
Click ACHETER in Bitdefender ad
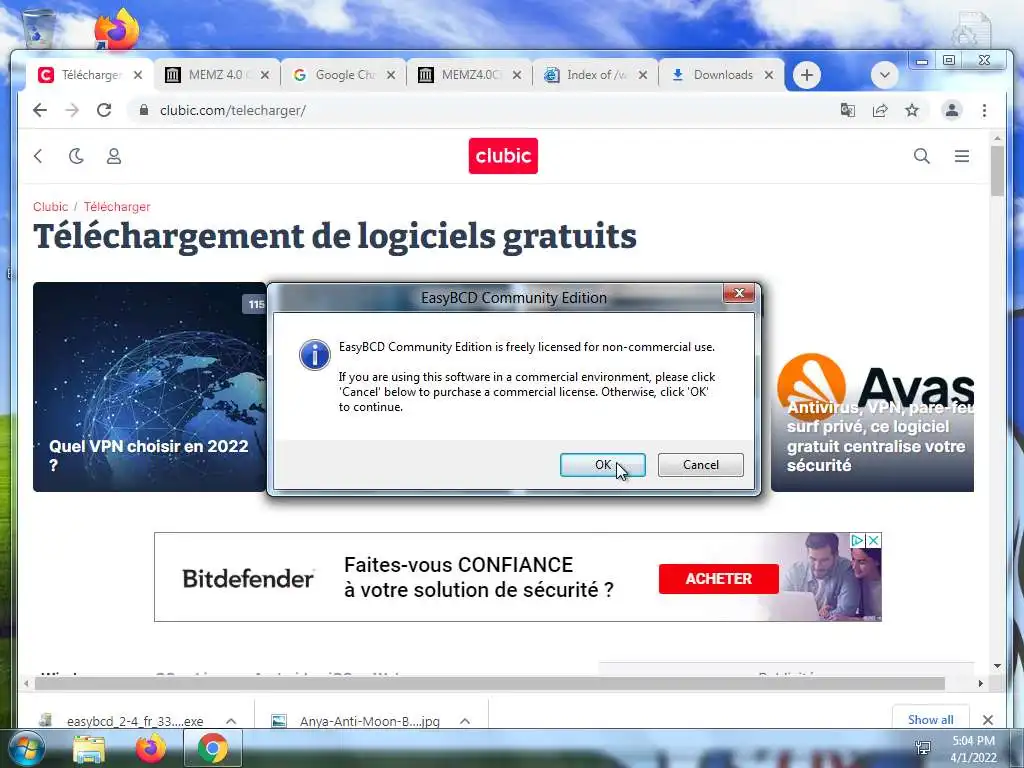[718, 579]
